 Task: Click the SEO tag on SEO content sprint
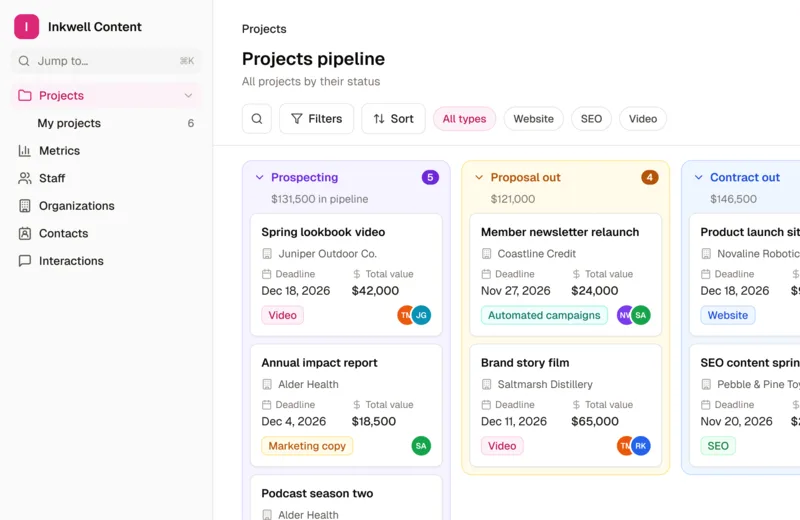718,446
